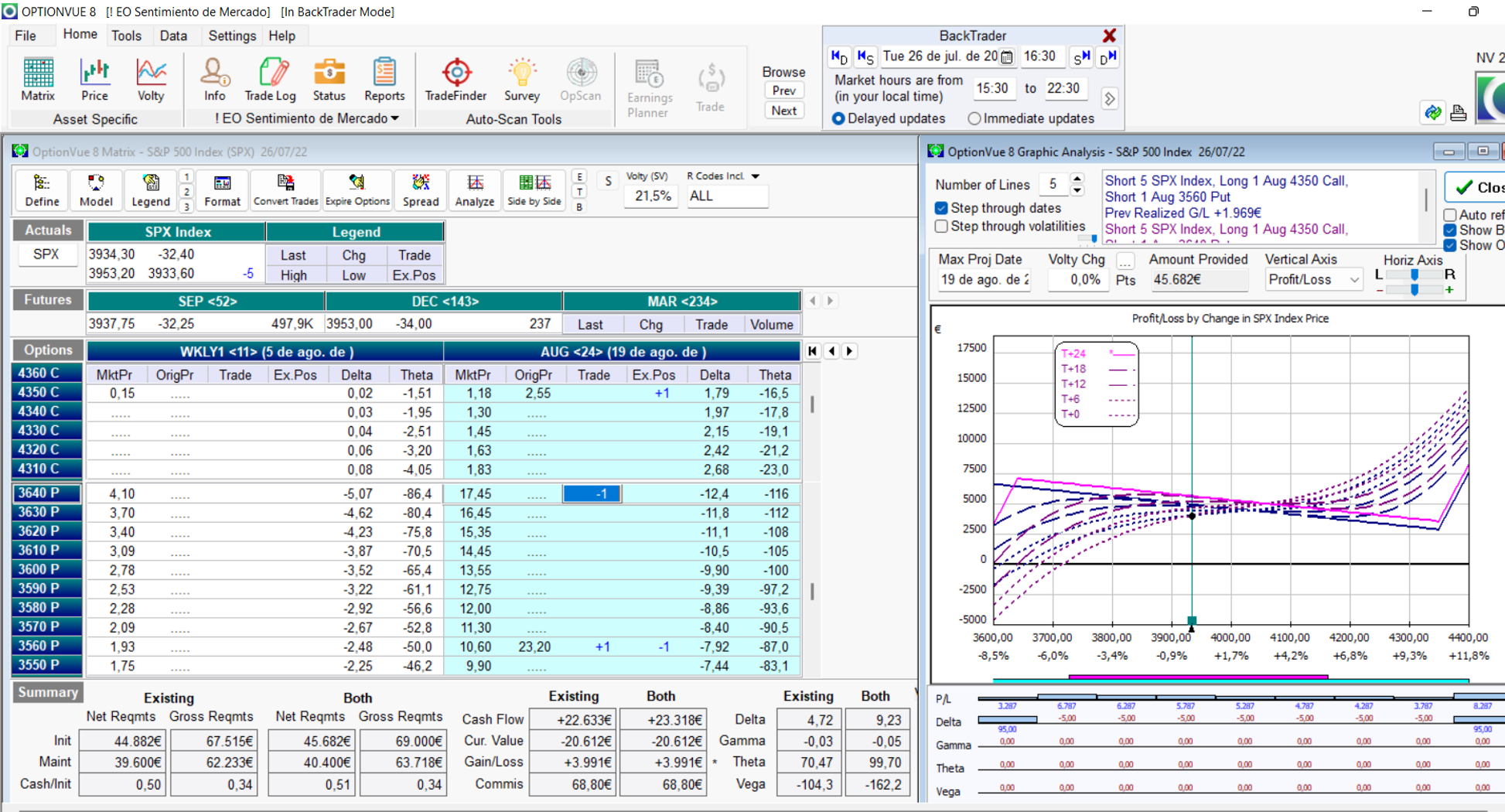
Task: Toggle the Show B checkbox
Action: 1450,230
